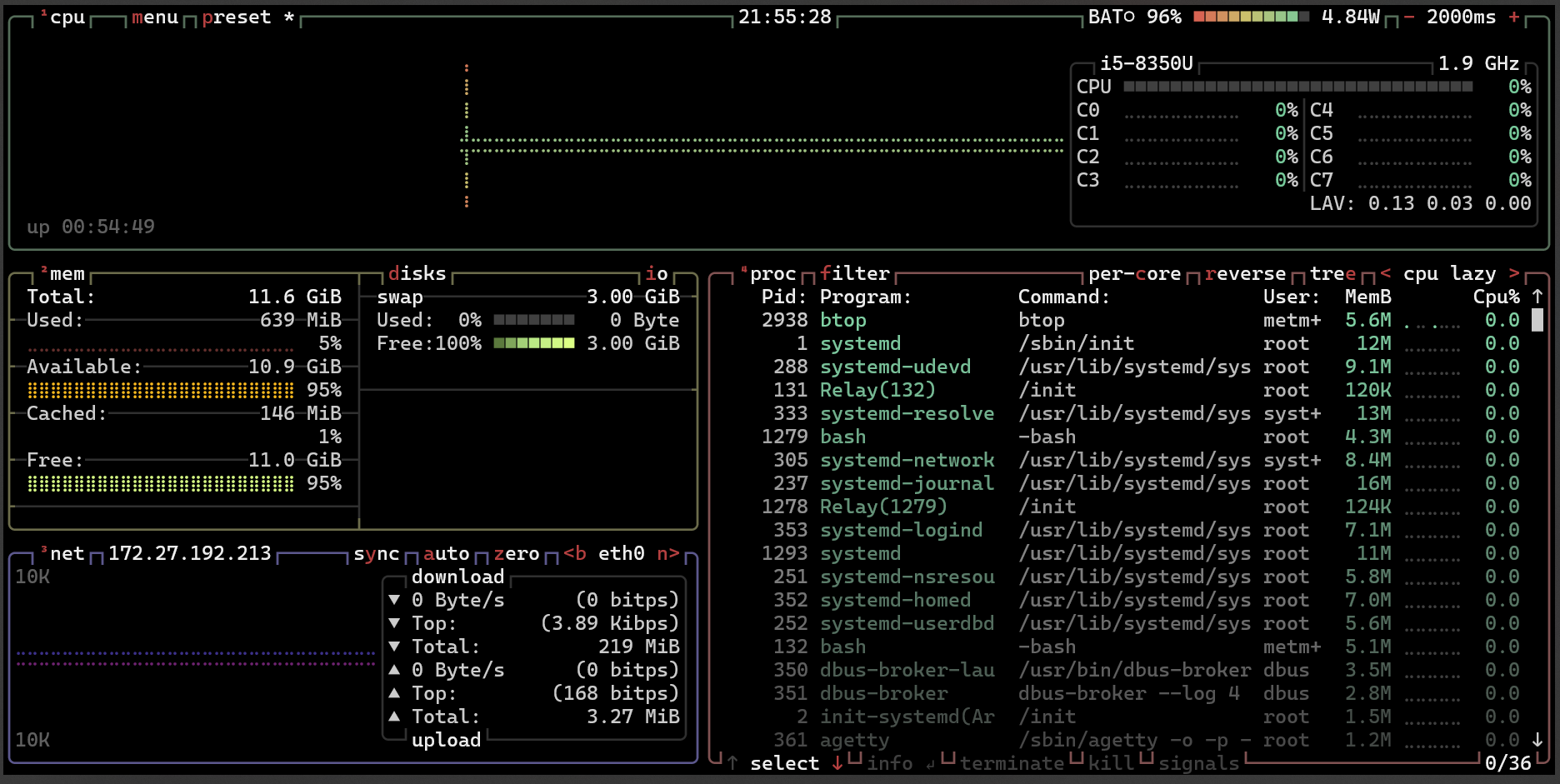Toggle per-core process CPU usage

click(1135, 273)
